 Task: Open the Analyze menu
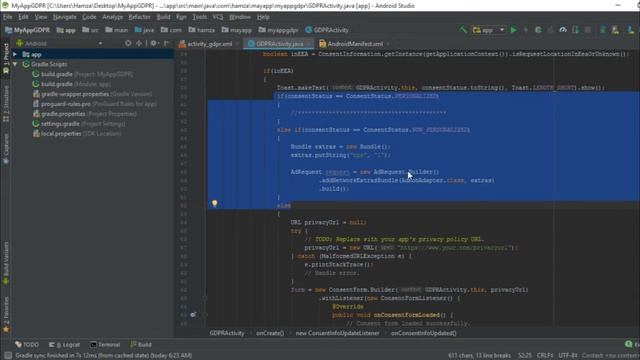click(113, 17)
